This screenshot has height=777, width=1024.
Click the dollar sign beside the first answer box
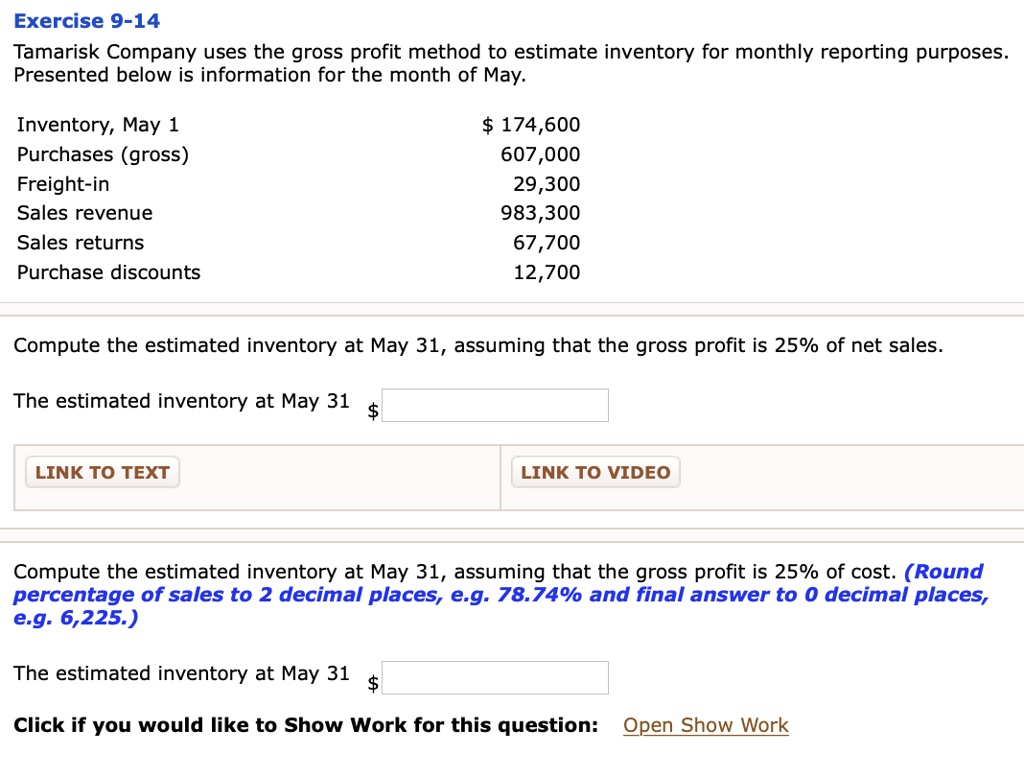click(x=372, y=410)
